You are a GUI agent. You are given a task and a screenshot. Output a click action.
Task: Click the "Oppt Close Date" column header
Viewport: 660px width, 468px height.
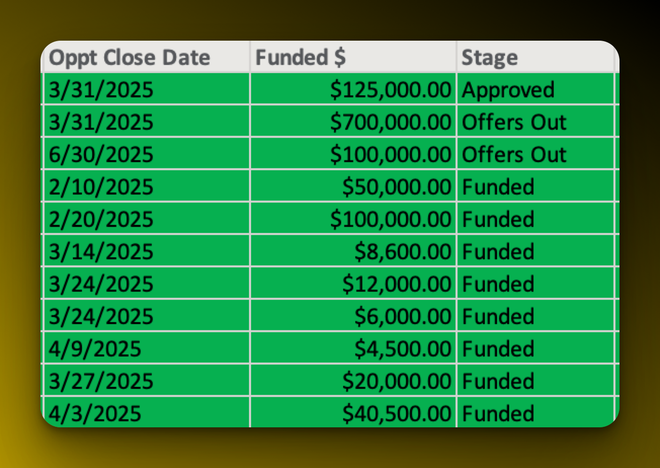[x=131, y=57]
